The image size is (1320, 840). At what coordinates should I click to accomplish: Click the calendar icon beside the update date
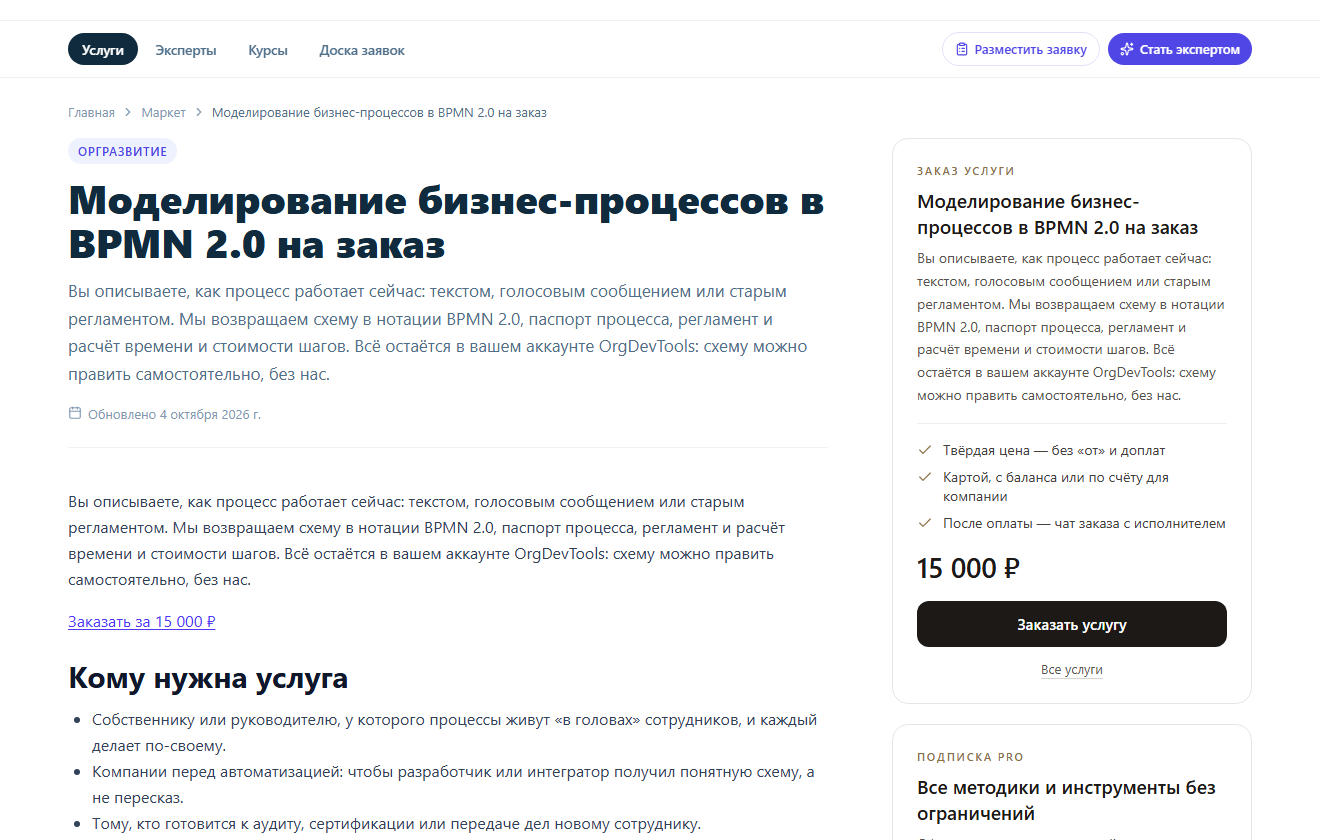click(x=75, y=413)
